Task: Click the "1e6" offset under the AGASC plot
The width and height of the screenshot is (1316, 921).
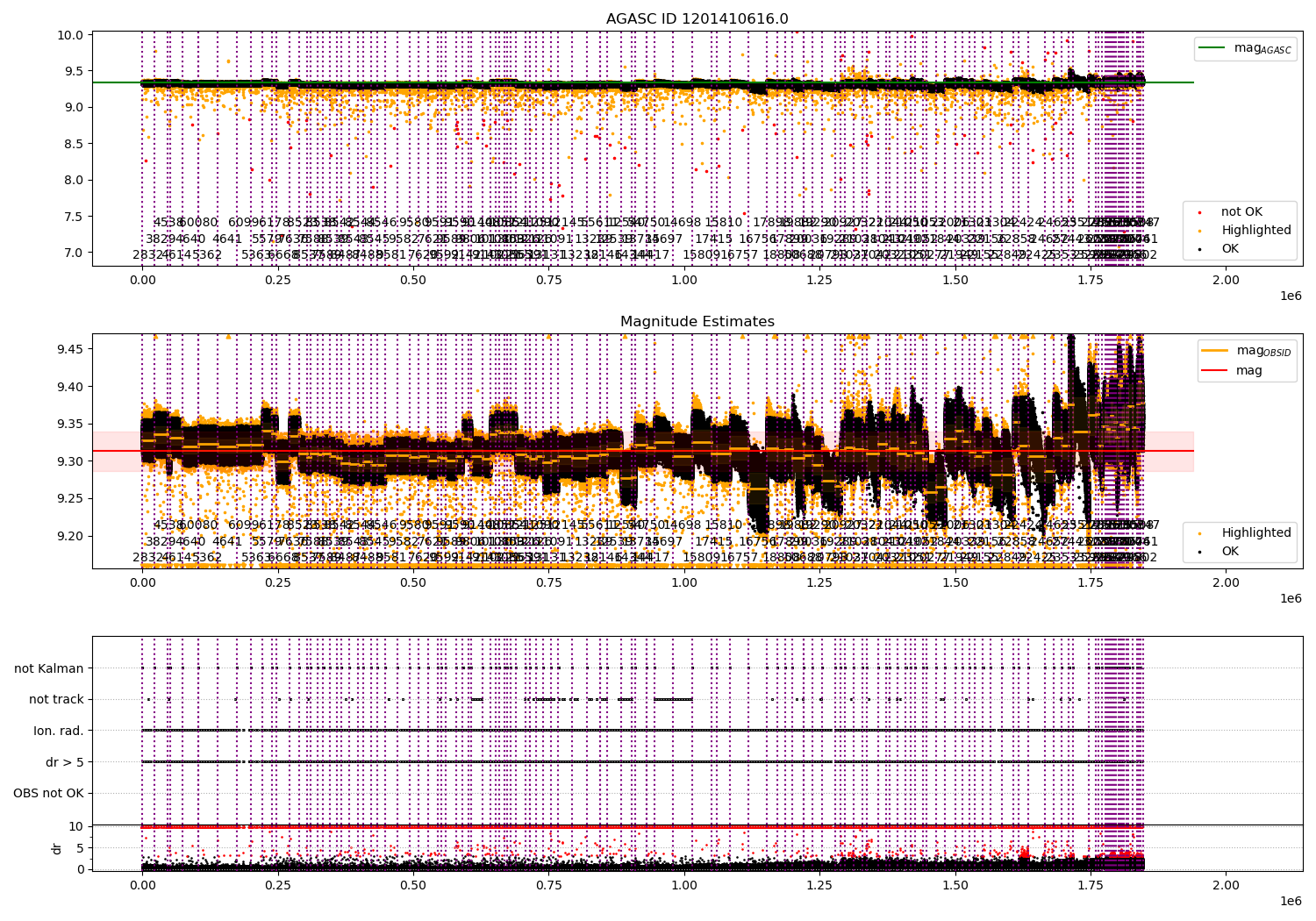Action: pos(1291,296)
